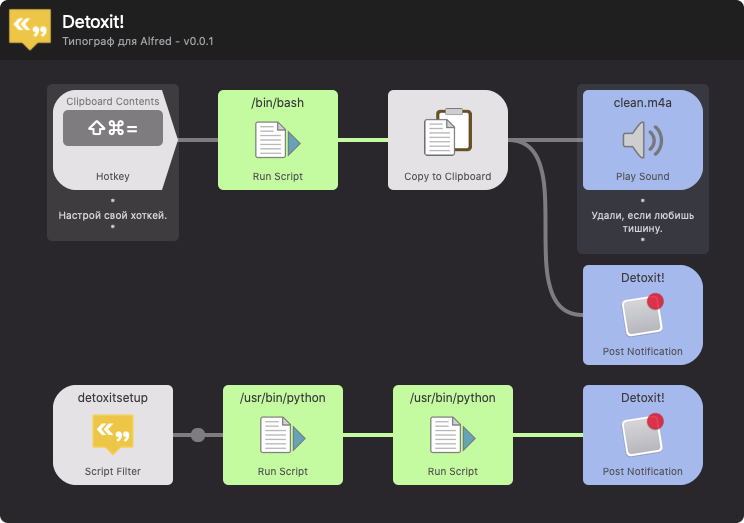Click the Copy to Clipboard node icon
The width and height of the screenshot is (744, 523).
coord(448,132)
